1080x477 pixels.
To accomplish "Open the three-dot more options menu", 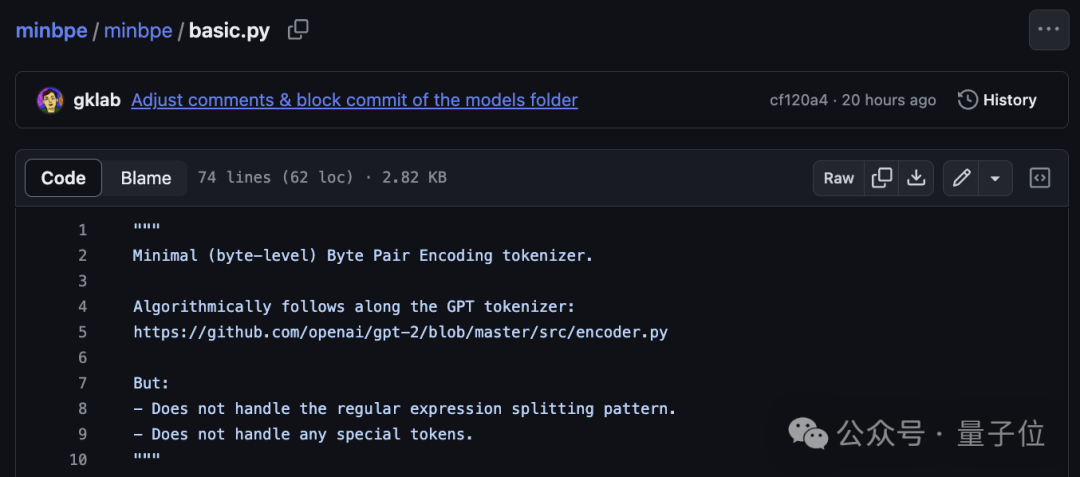I will [x=1048, y=29].
